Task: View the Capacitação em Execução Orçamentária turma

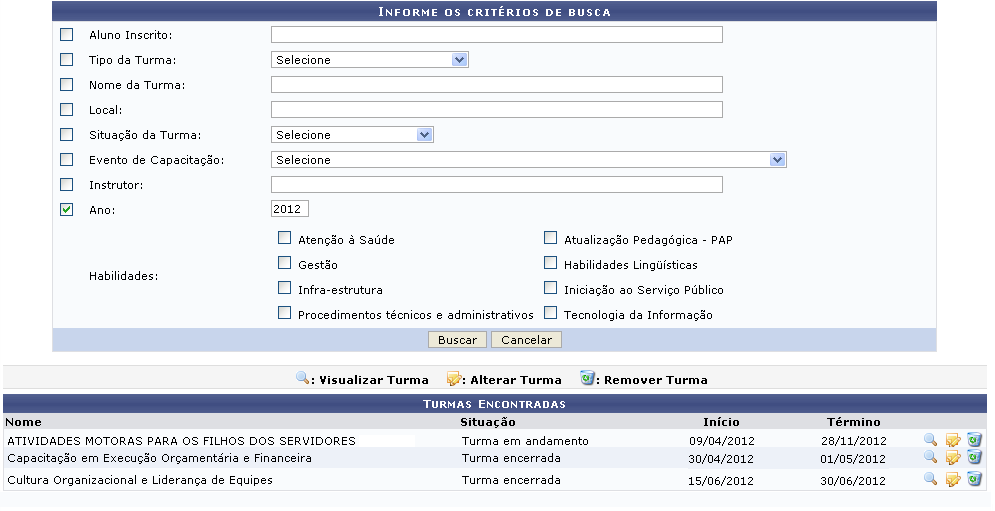Action: coord(930,457)
